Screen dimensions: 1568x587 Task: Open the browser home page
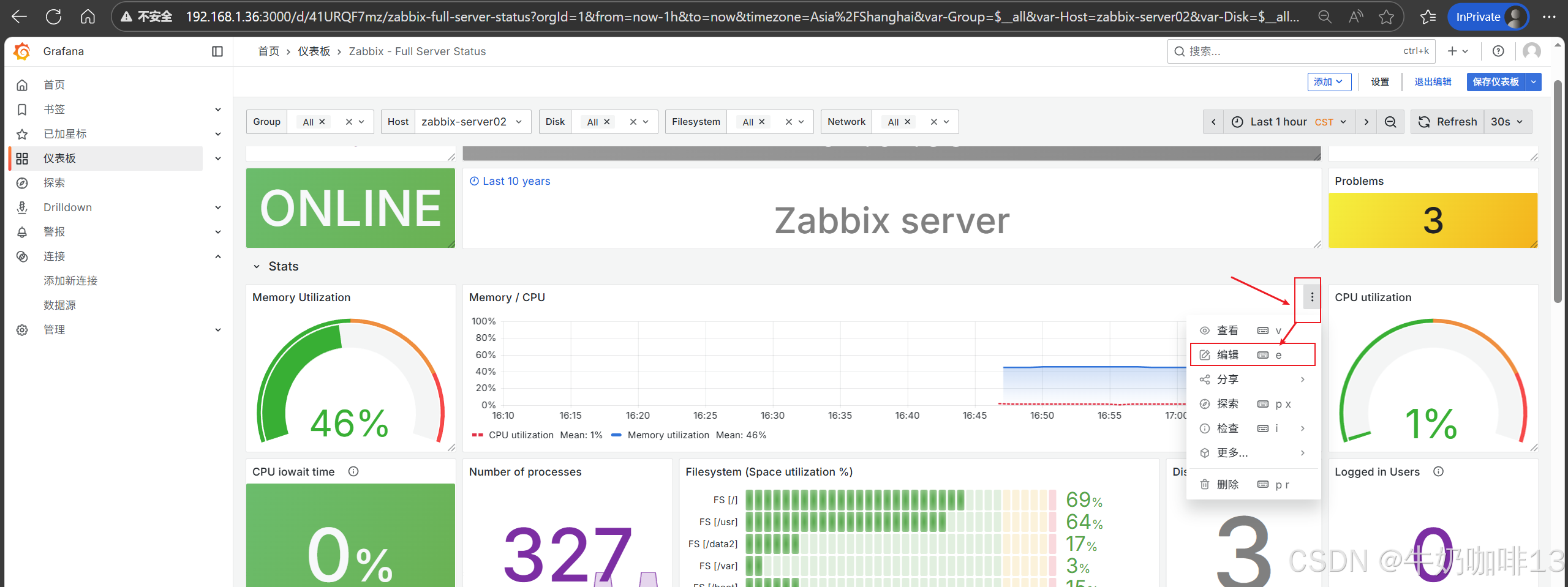88,17
